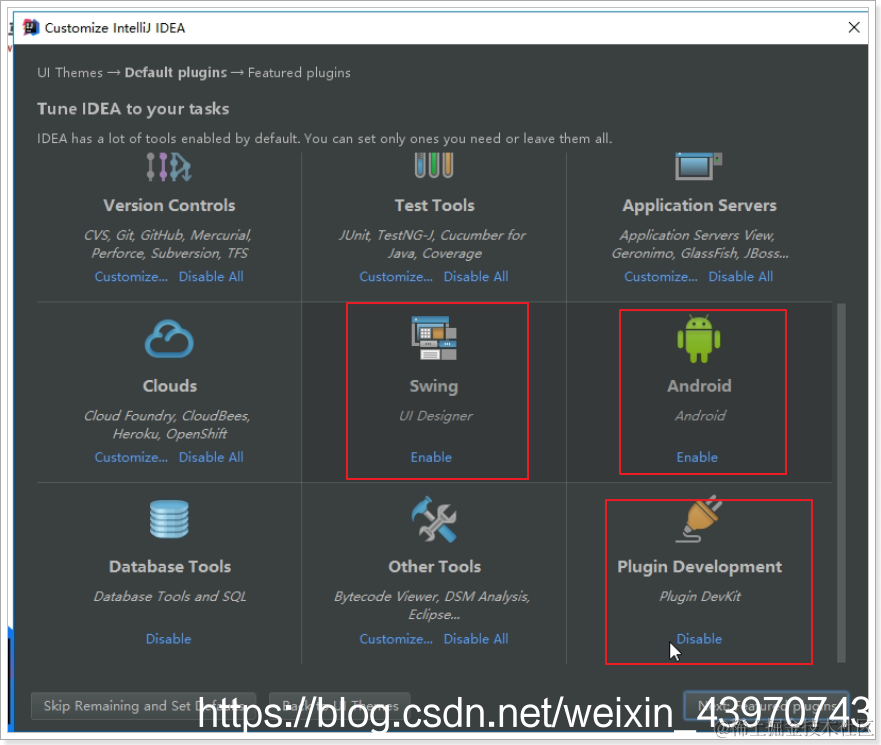
Task: Click the Plugin Development heading
Action: 699,567
